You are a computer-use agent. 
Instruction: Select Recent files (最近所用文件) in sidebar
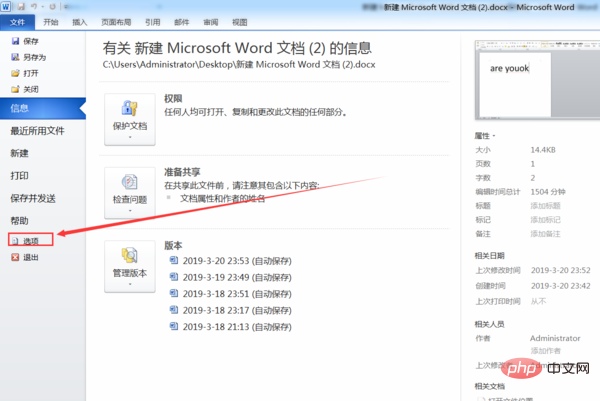click(x=38, y=130)
